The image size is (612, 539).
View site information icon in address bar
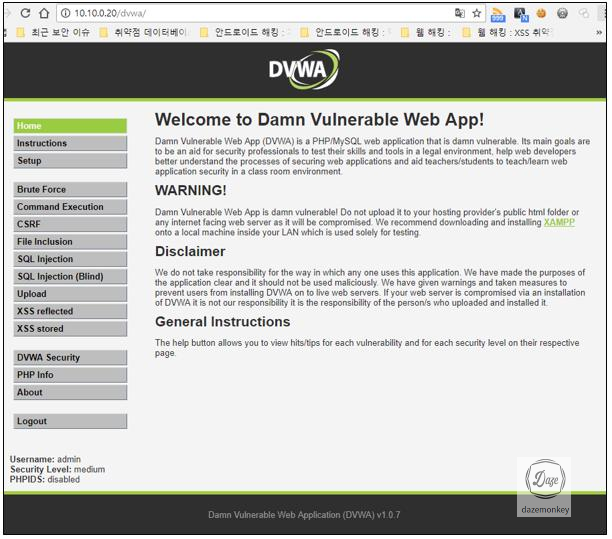(66, 13)
